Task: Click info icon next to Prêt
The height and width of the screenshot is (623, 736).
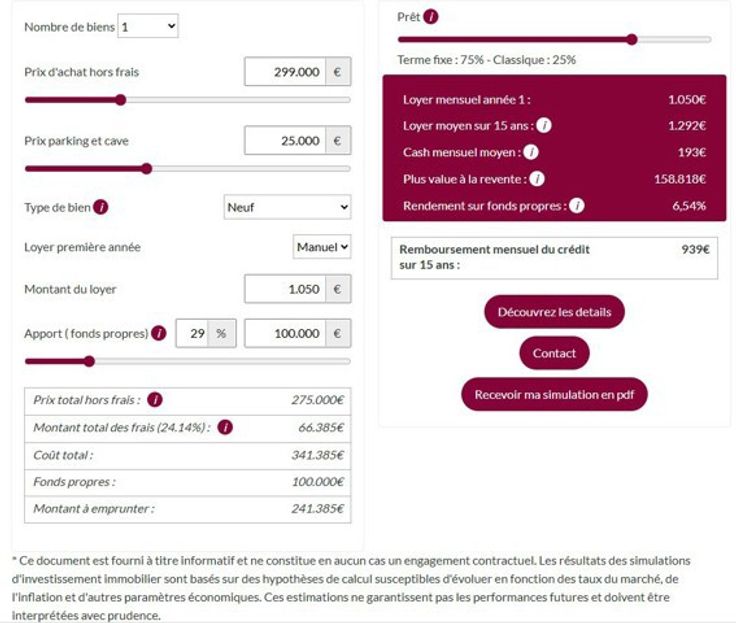Action: tap(431, 17)
